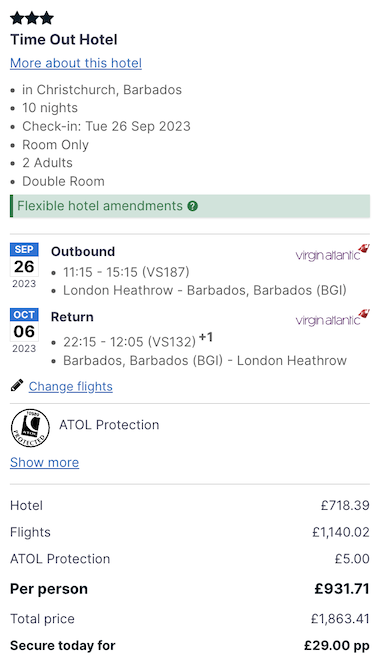Click the SEP 26 calendar date icon
383x668 pixels.
click(24, 266)
